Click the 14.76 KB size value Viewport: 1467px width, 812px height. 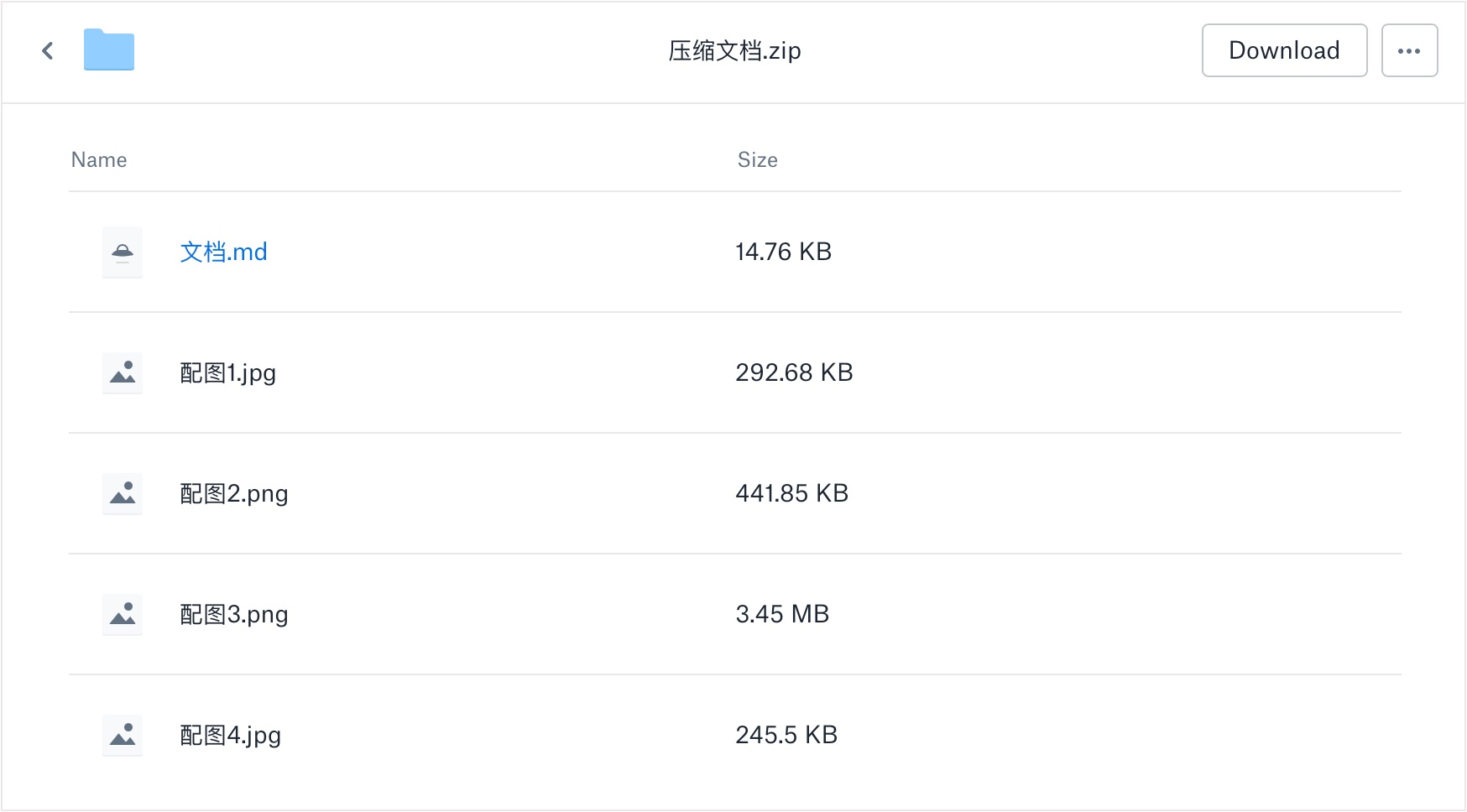coord(783,252)
